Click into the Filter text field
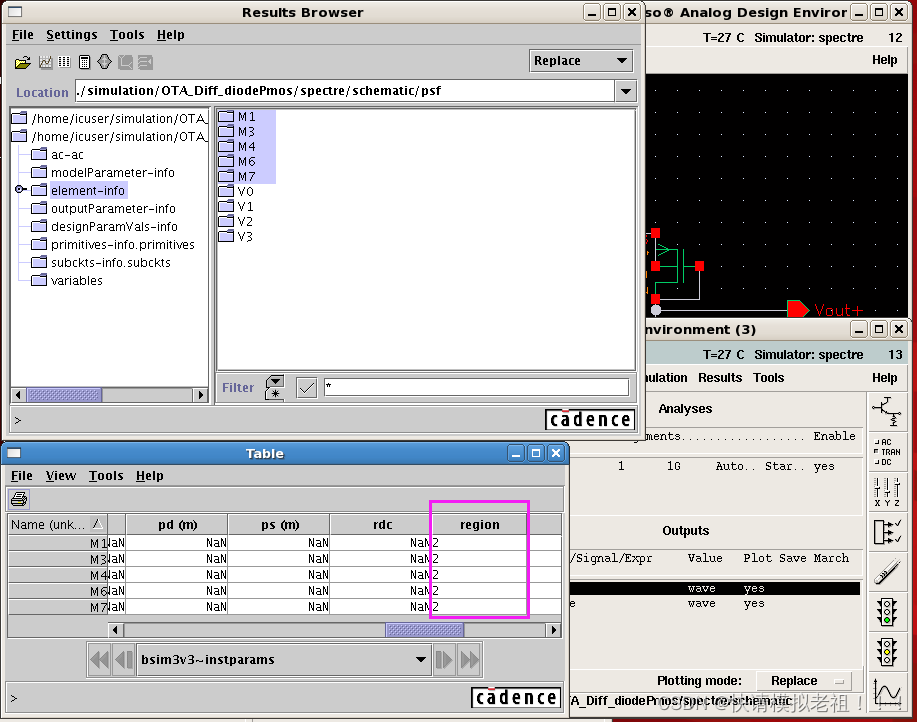The image size is (917, 722). click(477, 386)
